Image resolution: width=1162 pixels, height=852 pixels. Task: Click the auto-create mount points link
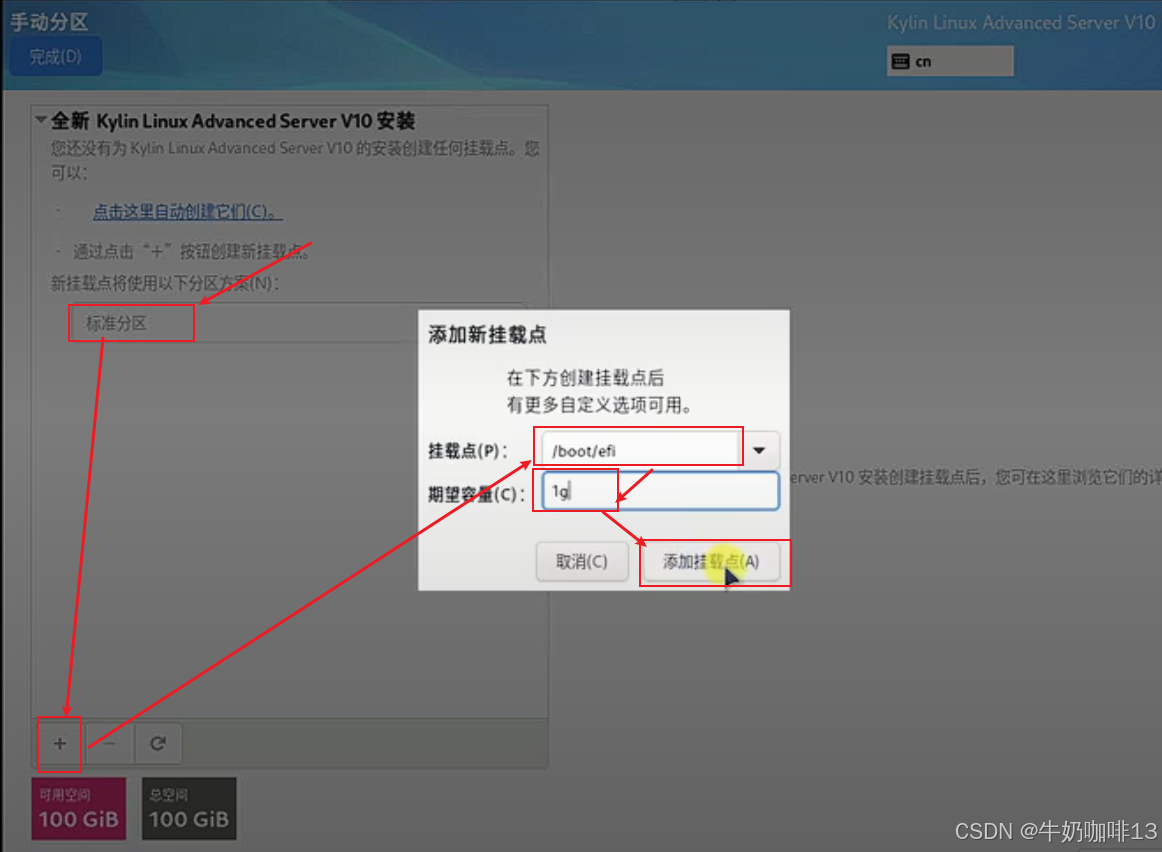187,212
